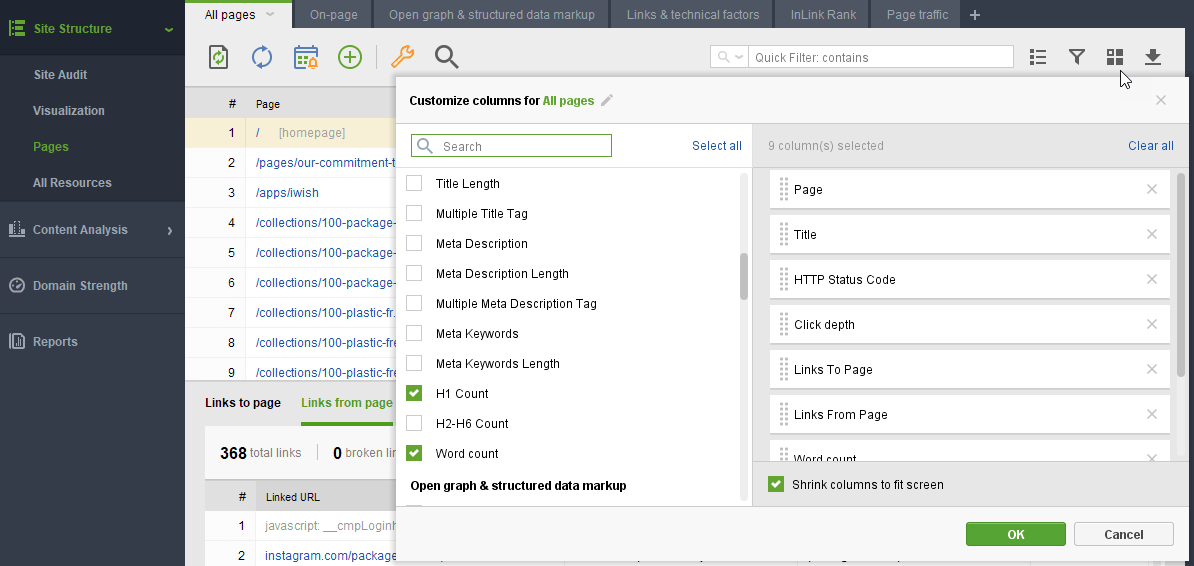The image size is (1194, 566).
Task: Enable the Meta Description checkbox
Action: coord(414,244)
